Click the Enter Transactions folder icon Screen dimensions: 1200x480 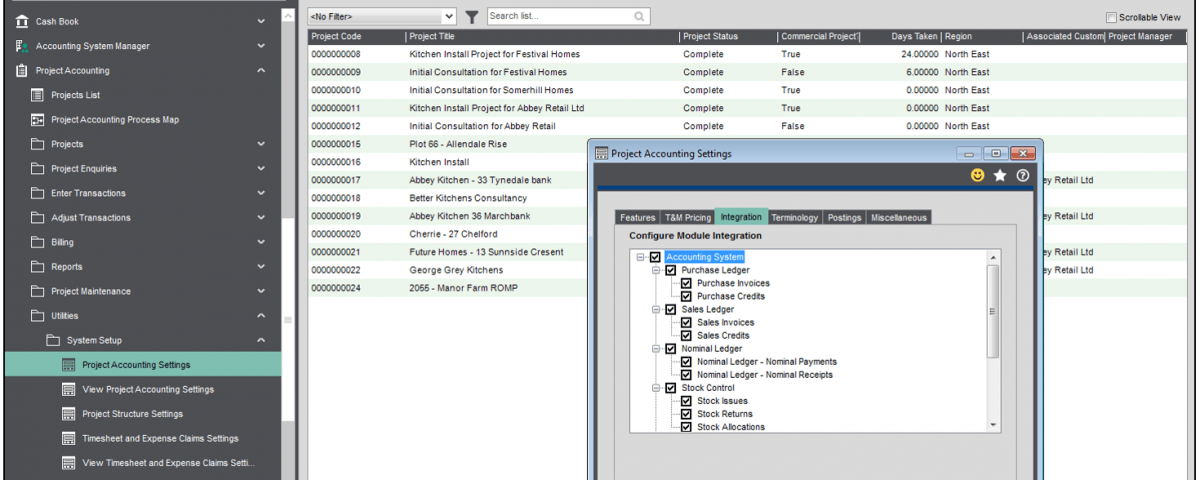tap(37, 193)
